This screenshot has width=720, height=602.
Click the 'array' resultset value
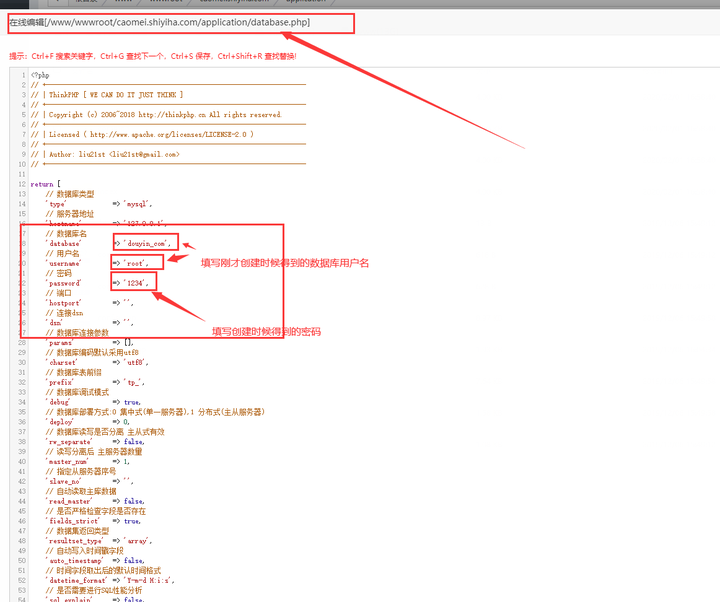click(138, 541)
